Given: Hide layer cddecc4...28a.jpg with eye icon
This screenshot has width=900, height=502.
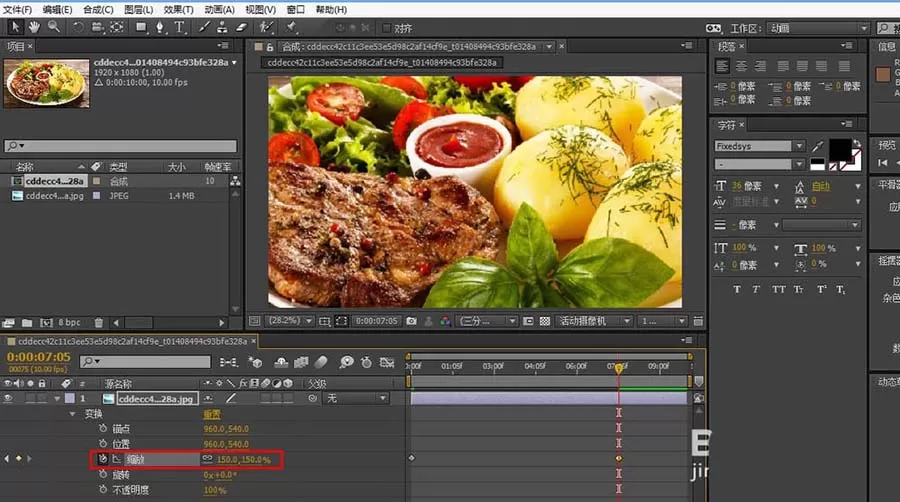Looking at the screenshot, I should [7, 398].
